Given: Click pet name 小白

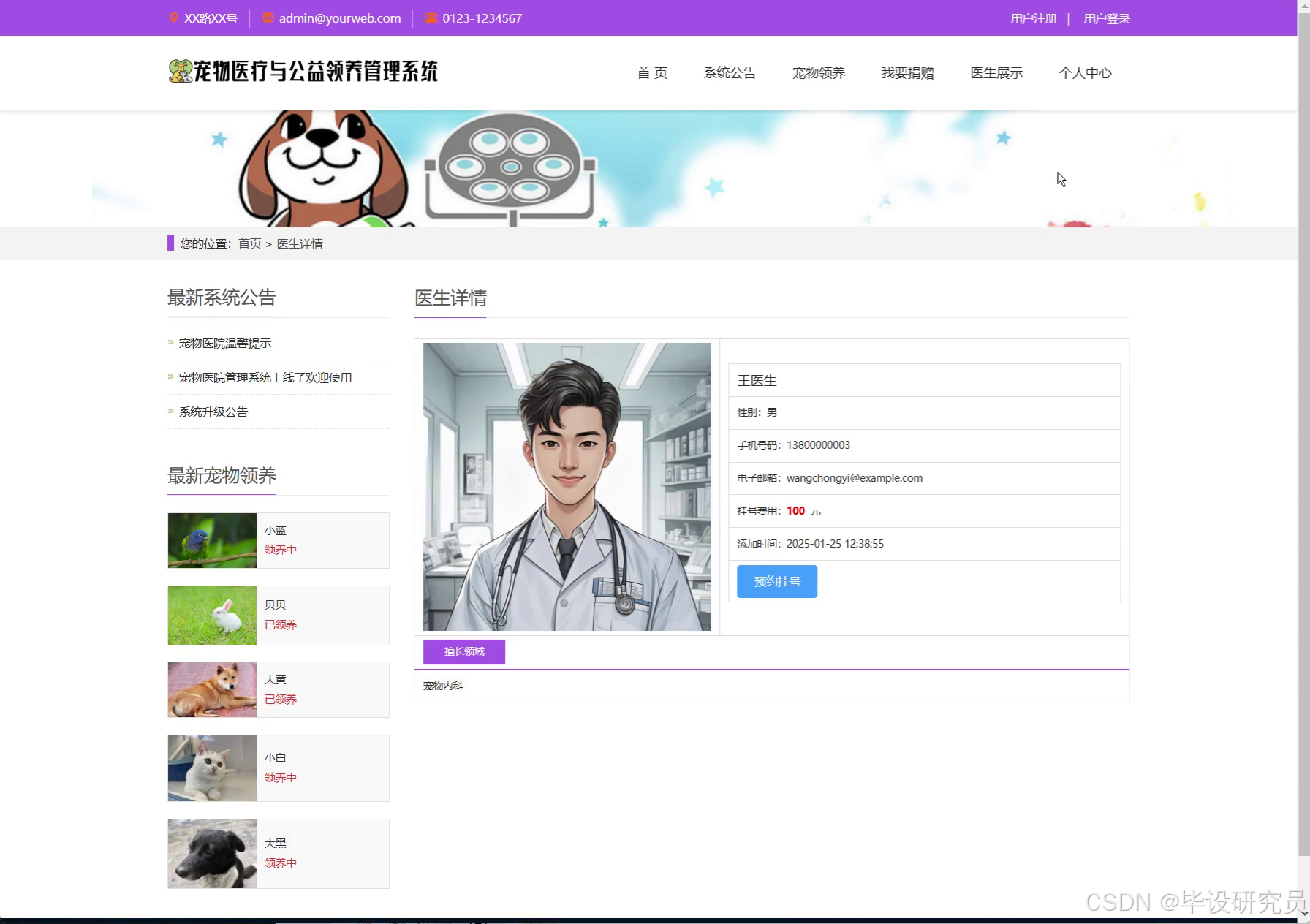Looking at the screenshot, I should tap(276, 757).
